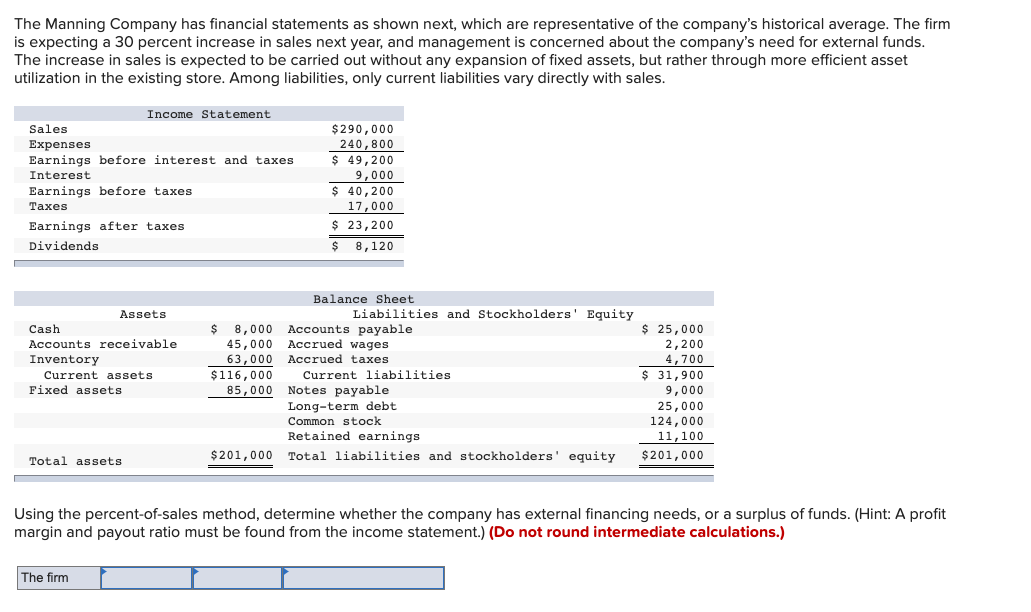Click Accrued wages value 2,200
The height and width of the screenshot is (612, 1031).
(x=684, y=344)
